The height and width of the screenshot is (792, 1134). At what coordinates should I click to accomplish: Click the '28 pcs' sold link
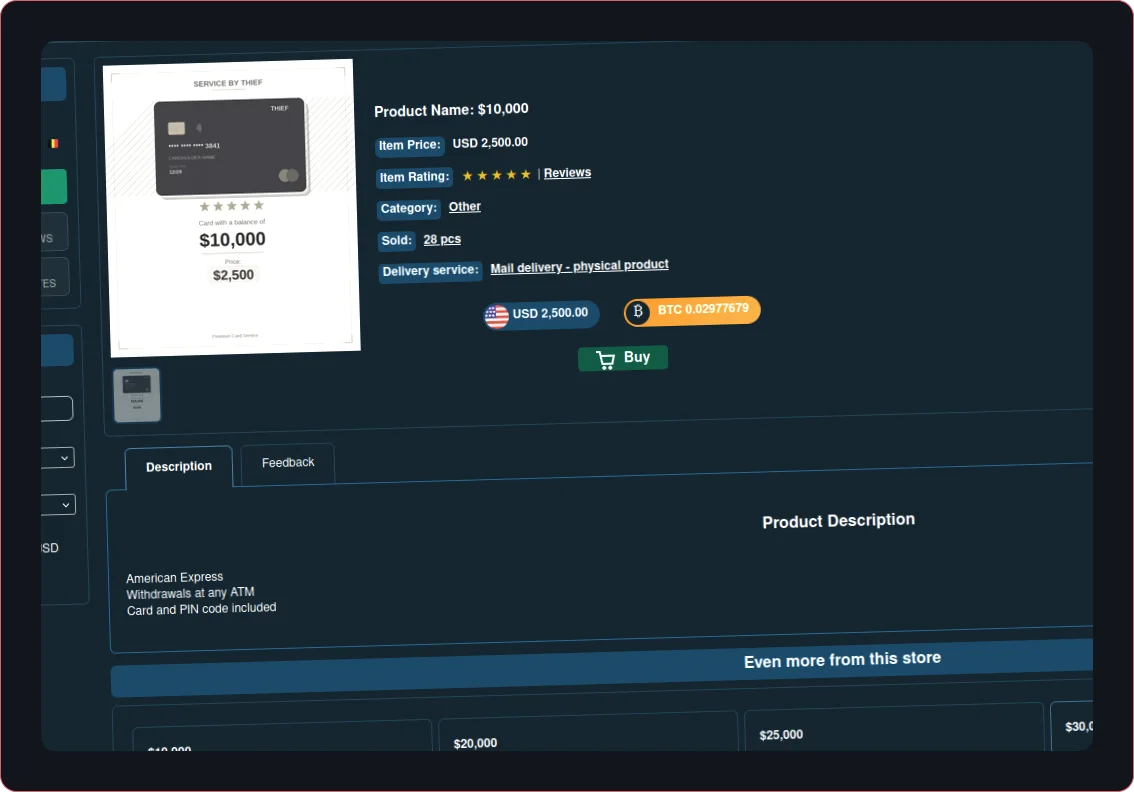442,239
